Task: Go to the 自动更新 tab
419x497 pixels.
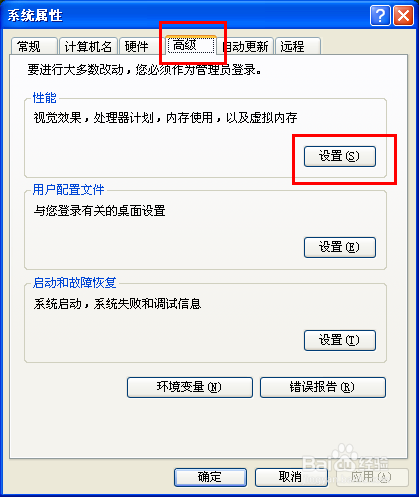Action: [246, 46]
